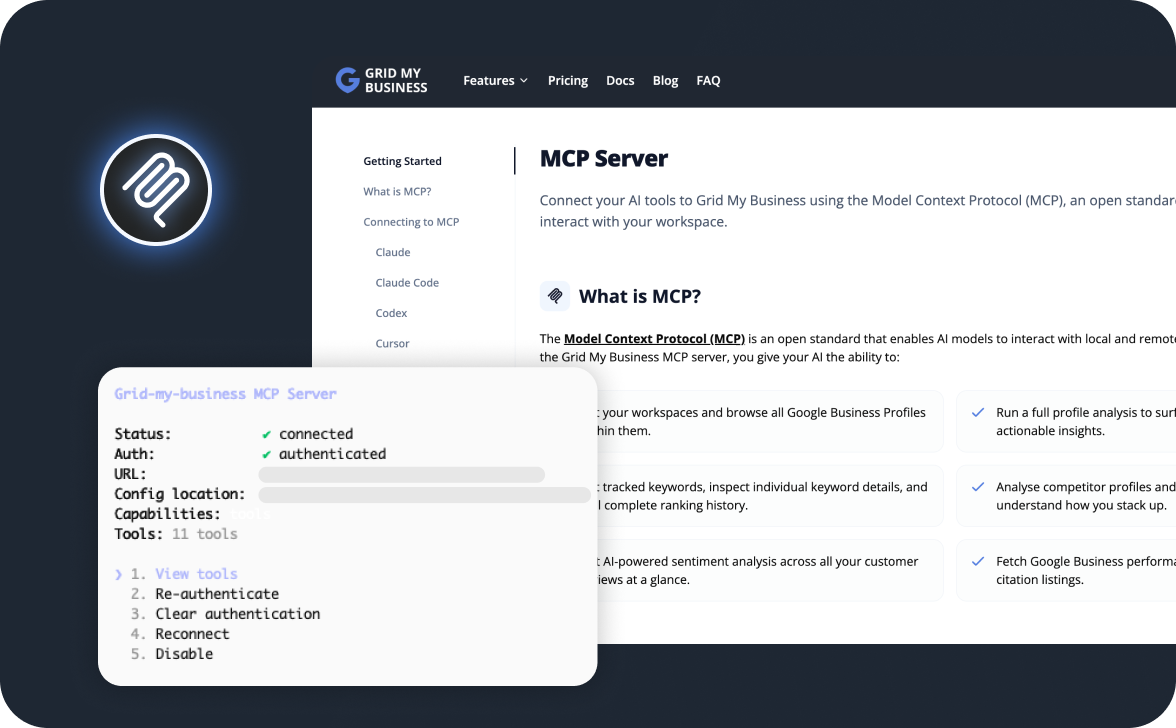Click the Auth: label
The height and width of the screenshot is (728, 1176).
134,454
